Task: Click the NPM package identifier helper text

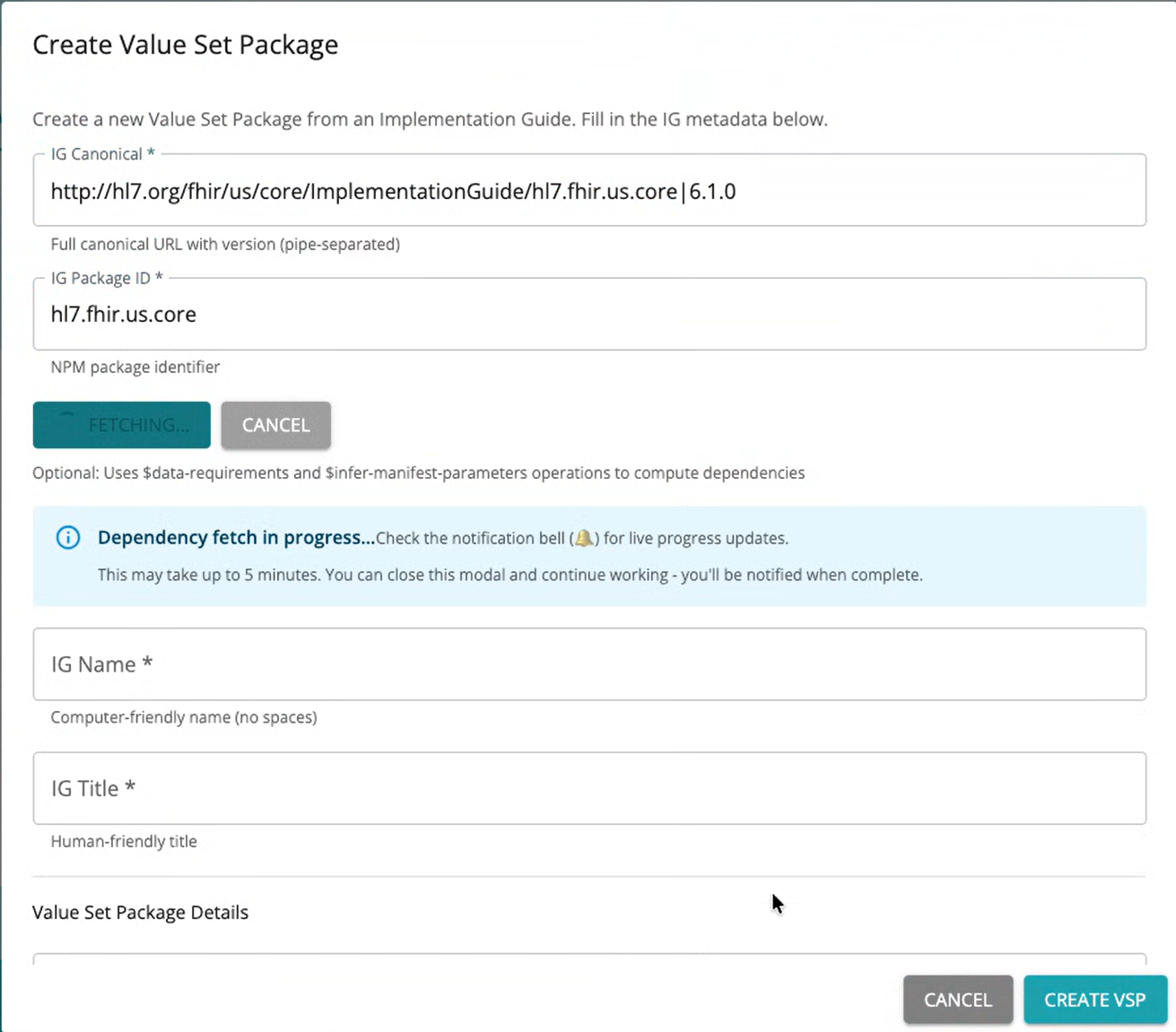Action: pyautogui.click(x=135, y=366)
